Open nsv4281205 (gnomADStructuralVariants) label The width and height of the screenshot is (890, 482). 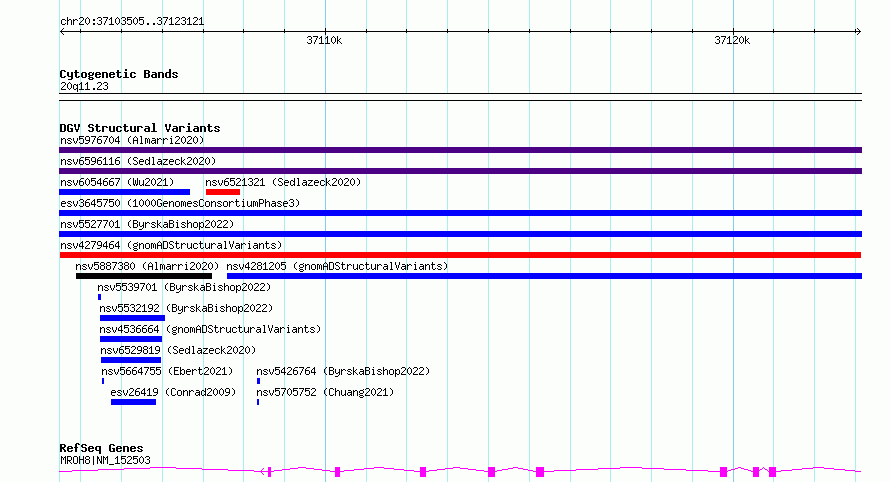[x=337, y=266]
